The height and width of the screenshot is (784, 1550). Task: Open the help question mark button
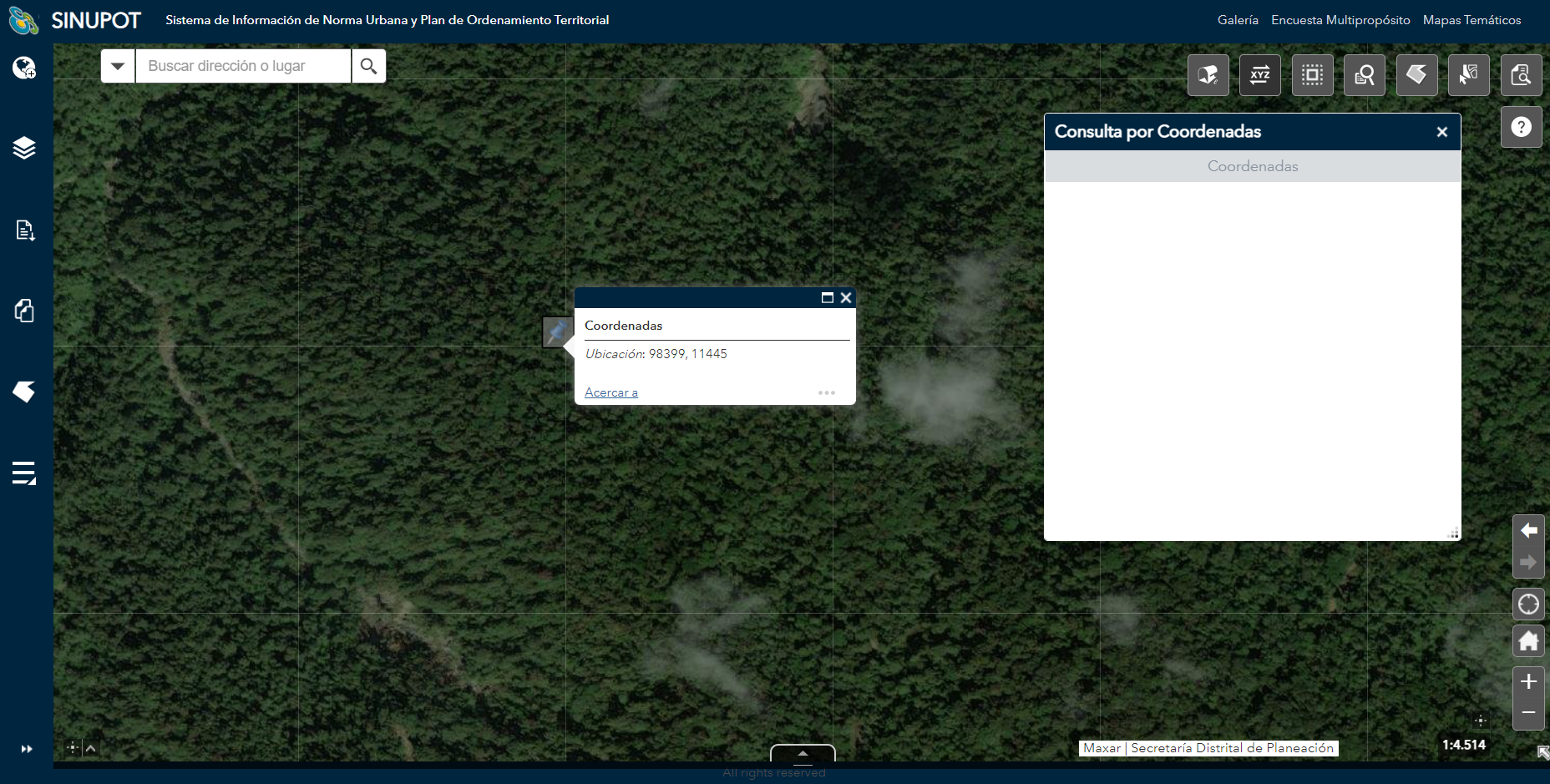pos(1521,127)
